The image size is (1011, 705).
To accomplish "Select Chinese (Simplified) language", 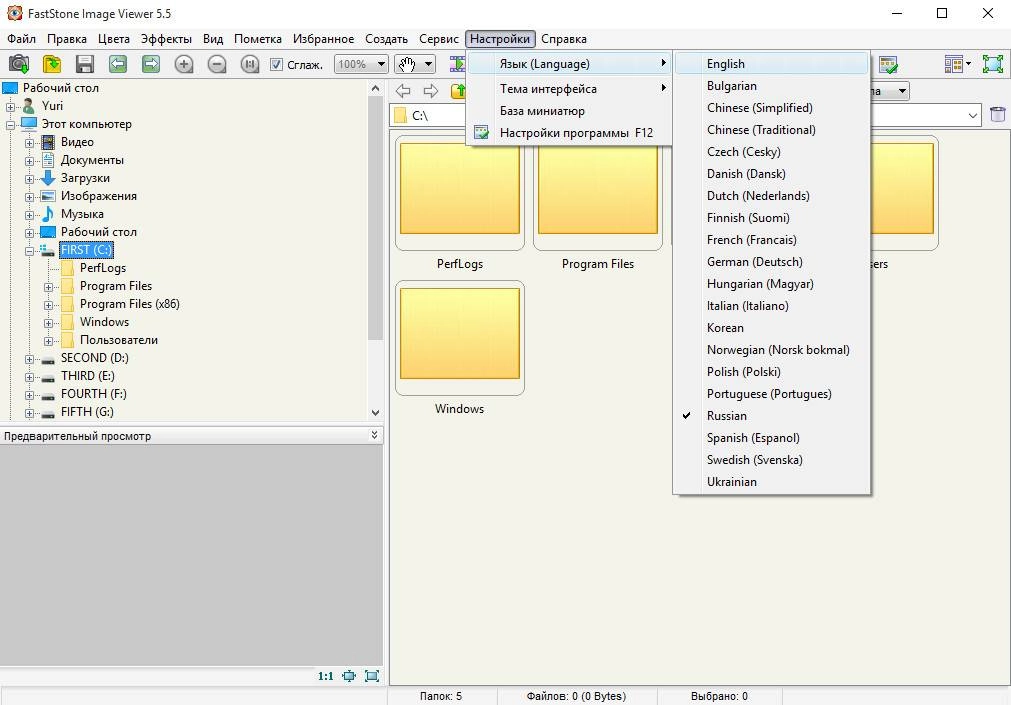I will coord(771,108).
